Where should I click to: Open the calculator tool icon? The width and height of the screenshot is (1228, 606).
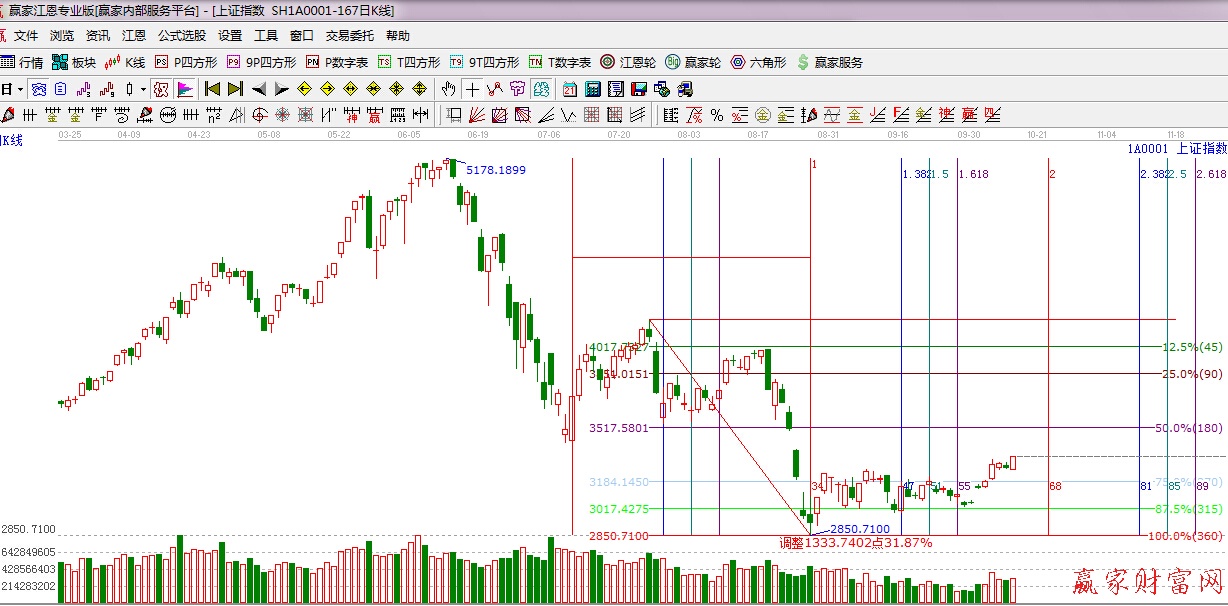point(592,89)
